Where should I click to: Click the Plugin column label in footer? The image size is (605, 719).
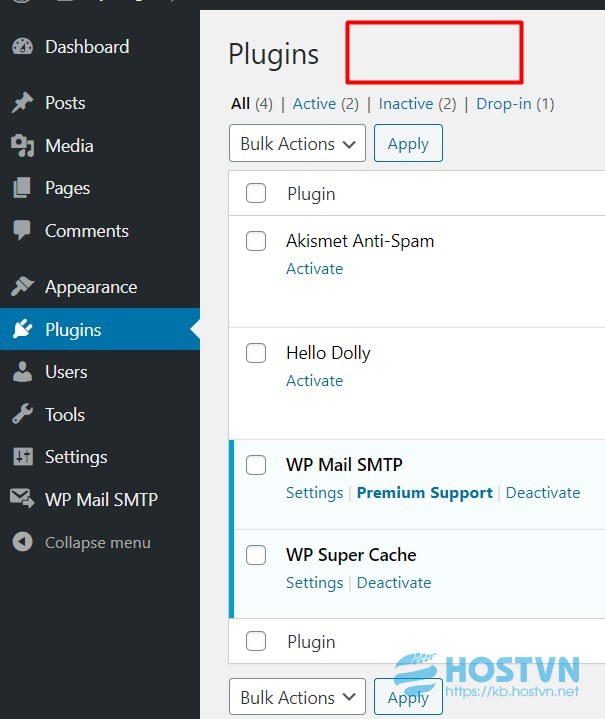tap(311, 642)
